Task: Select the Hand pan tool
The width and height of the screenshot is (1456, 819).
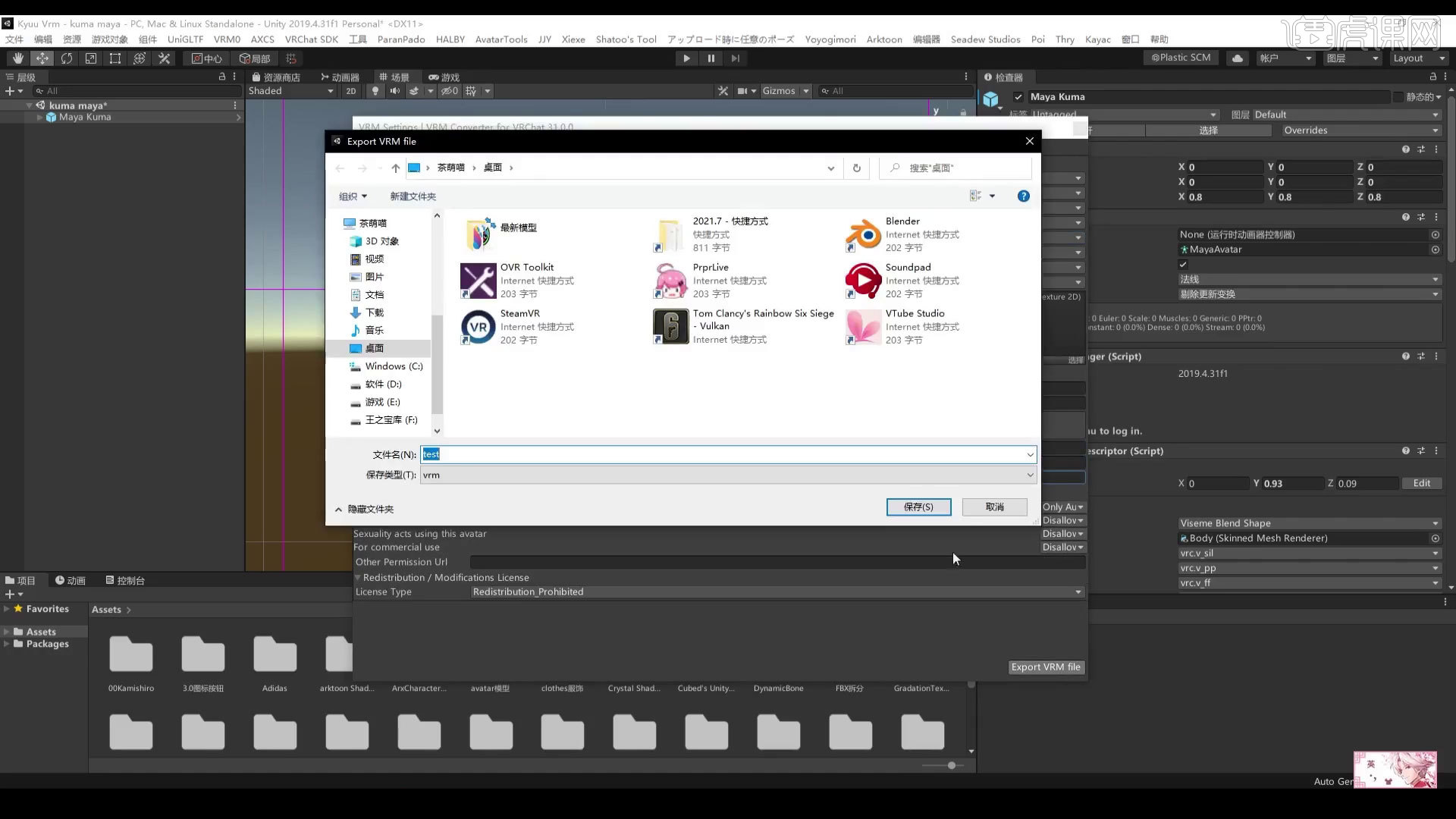Action: (17, 58)
